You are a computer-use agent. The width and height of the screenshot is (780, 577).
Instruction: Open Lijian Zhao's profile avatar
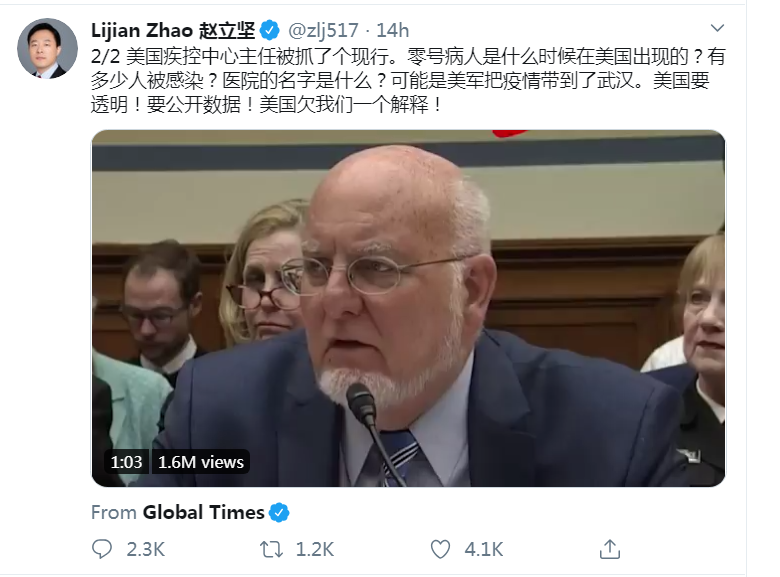tap(47, 49)
